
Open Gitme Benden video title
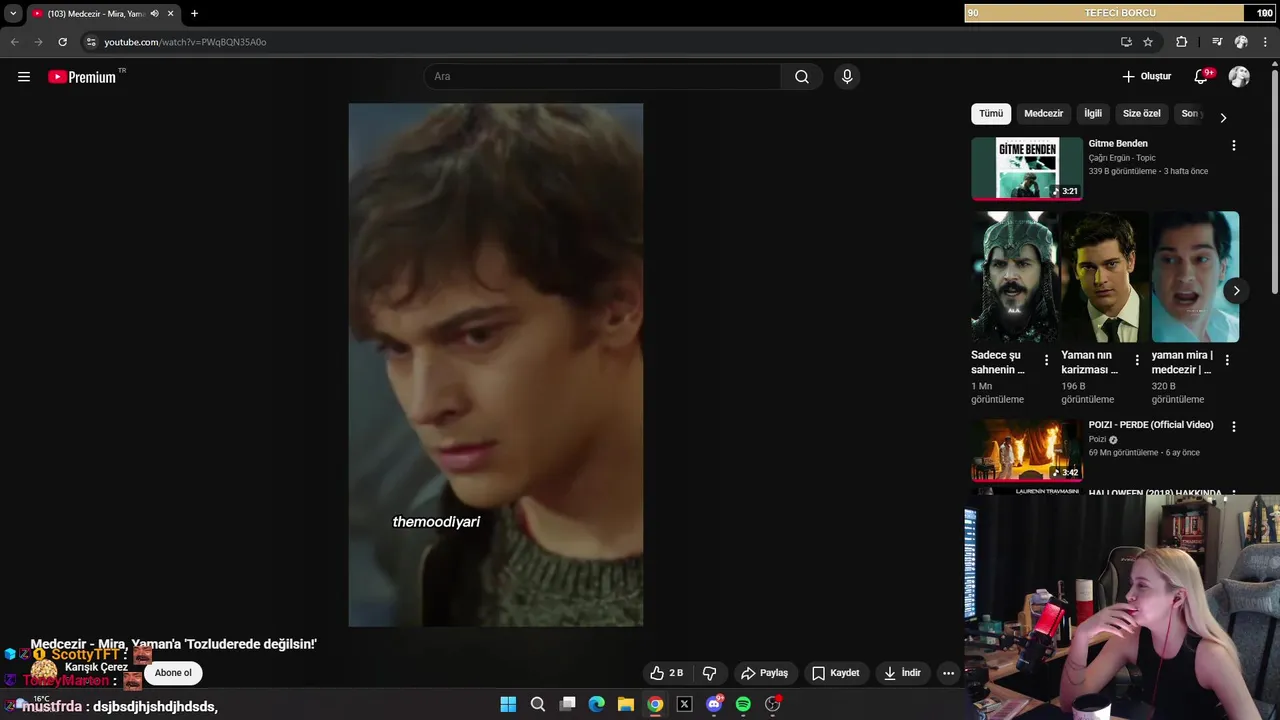tap(1118, 143)
